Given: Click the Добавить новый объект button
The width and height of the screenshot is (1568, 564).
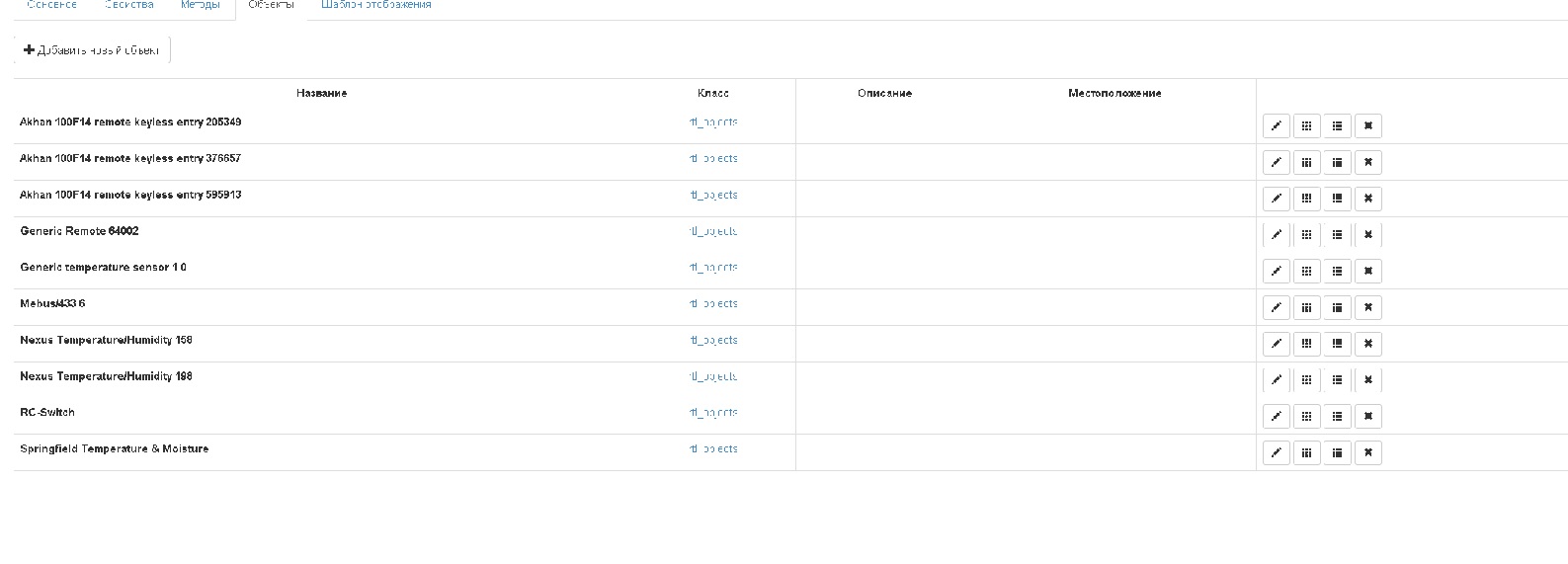Looking at the screenshot, I should pos(92,50).
